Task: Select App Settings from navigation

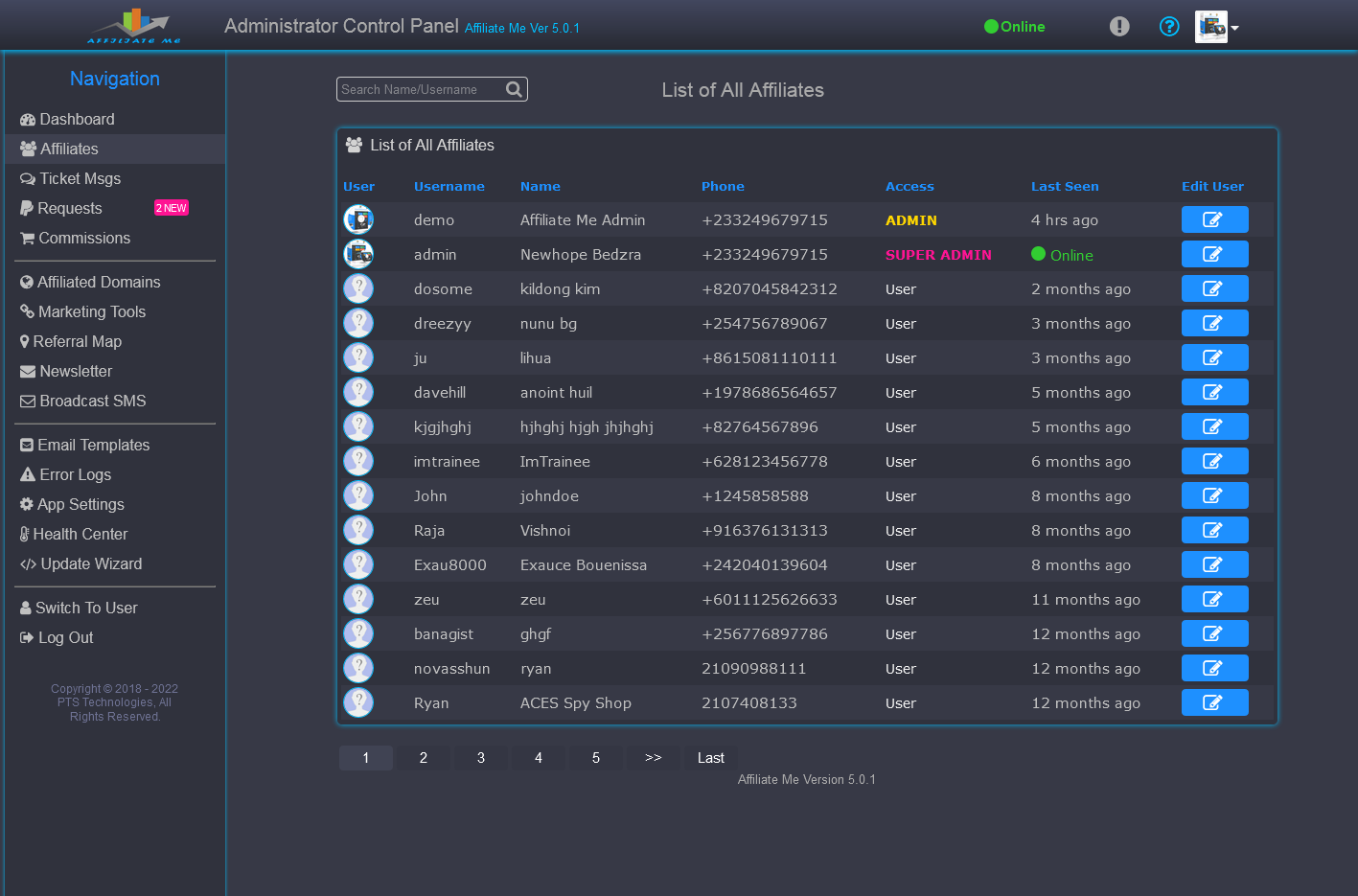Action: [x=81, y=504]
